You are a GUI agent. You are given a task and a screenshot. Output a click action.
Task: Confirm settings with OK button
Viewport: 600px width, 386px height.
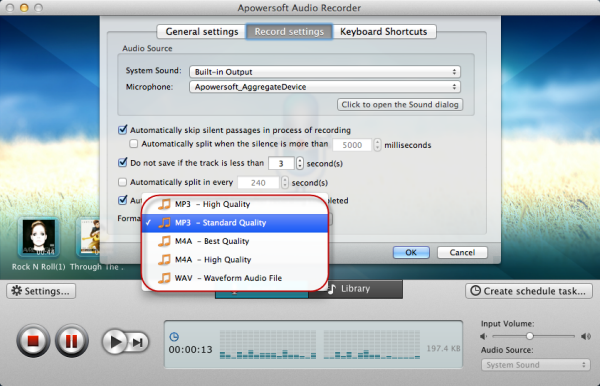[x=411, y=252]
